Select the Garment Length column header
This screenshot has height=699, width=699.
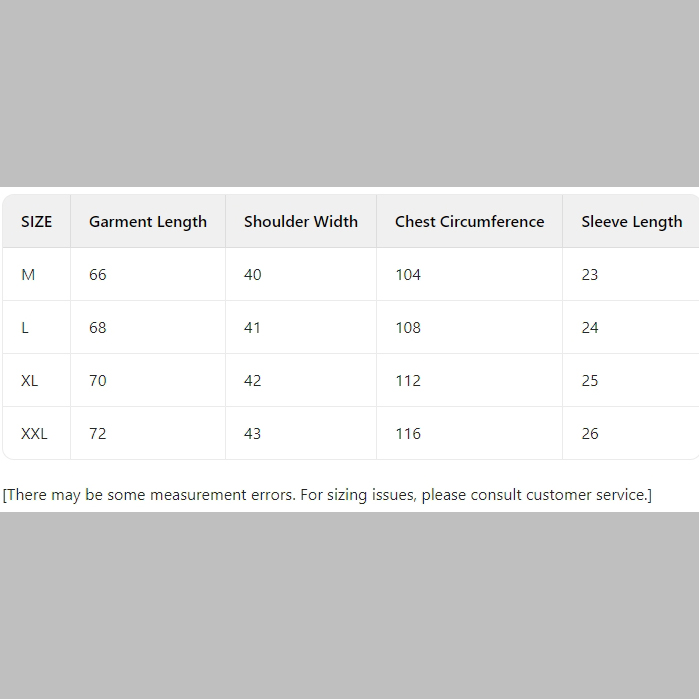pyautogui.click(x=148, y=222)
